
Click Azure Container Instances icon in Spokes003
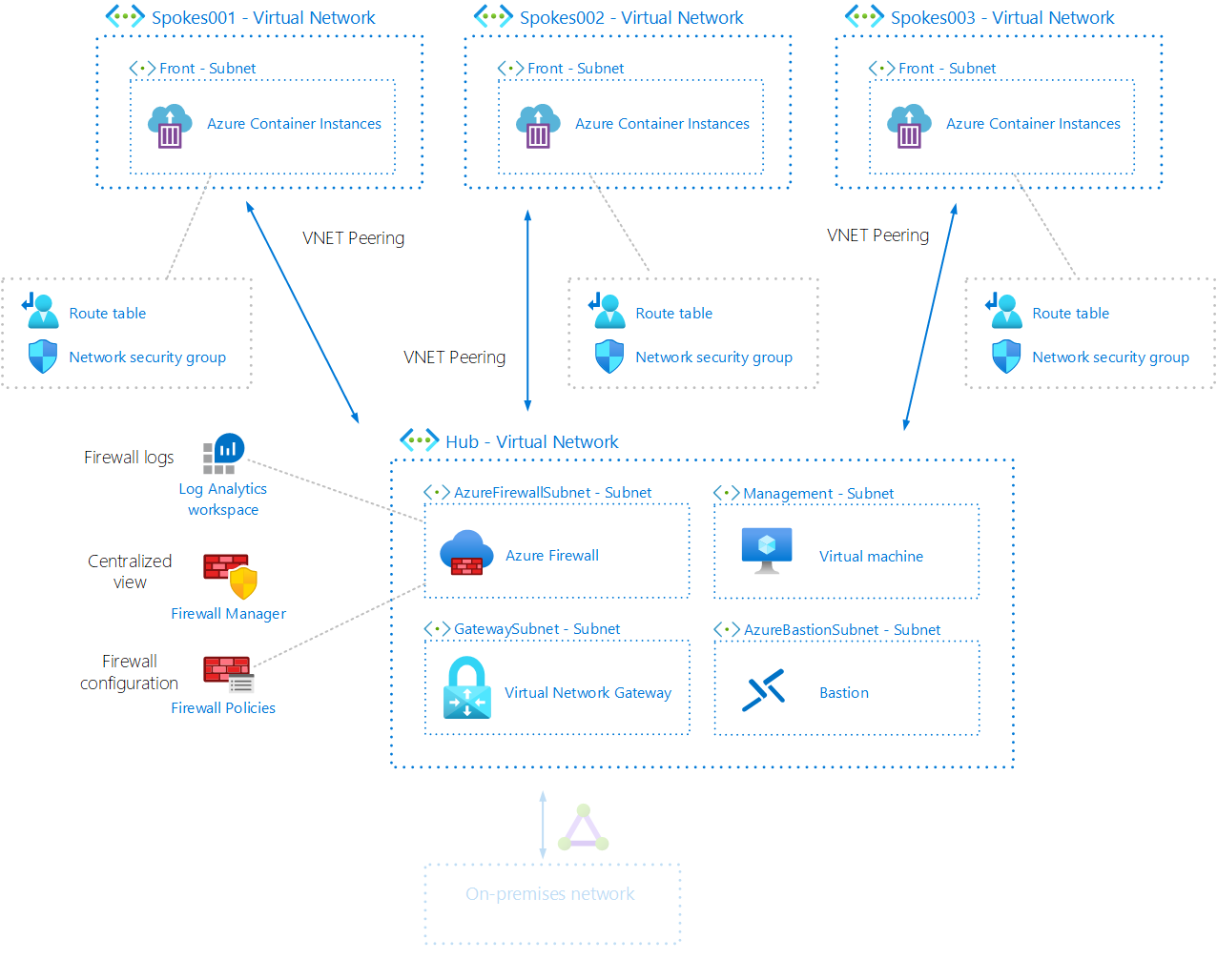[x=909, y=126]
